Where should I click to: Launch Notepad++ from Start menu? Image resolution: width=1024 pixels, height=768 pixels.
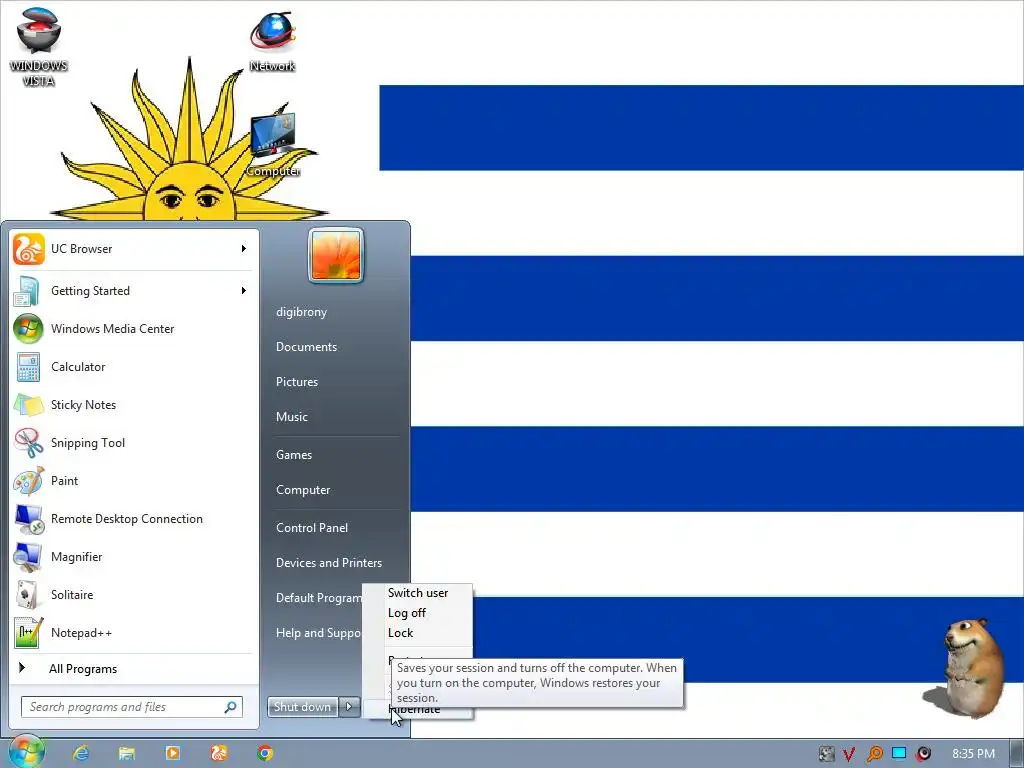(x=133, y=633)
